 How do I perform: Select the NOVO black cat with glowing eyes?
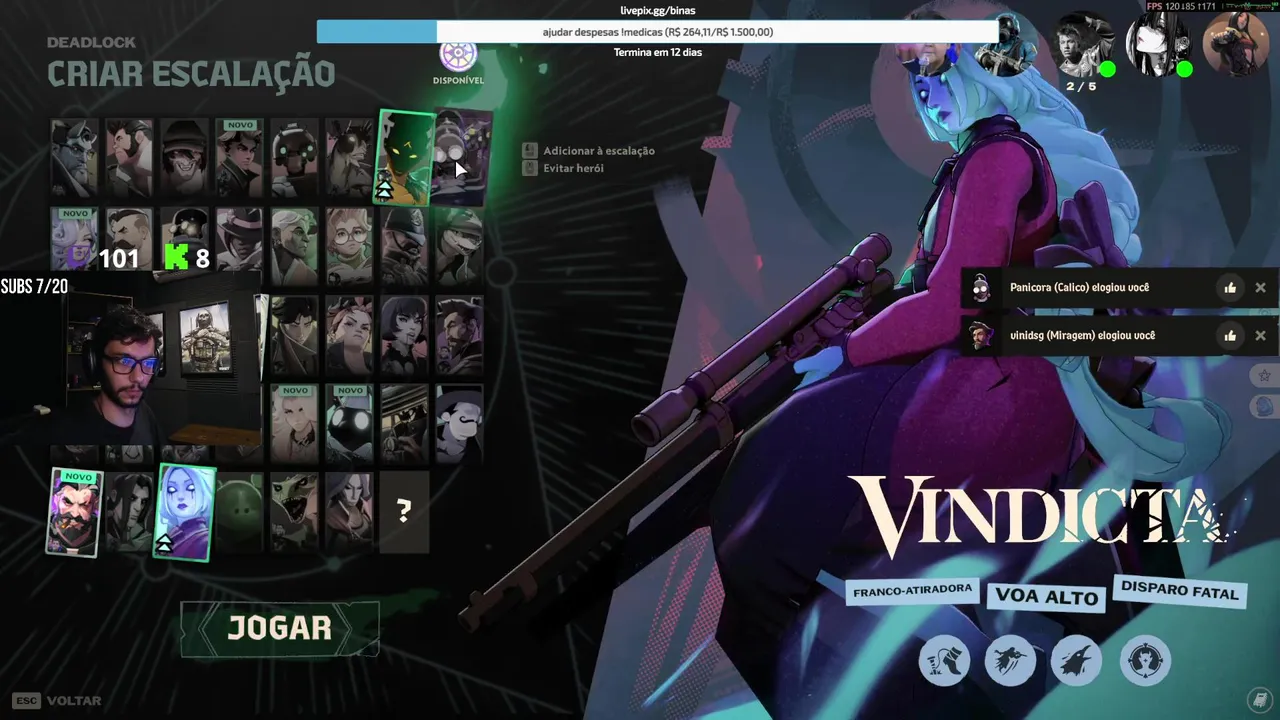pyautogui.click(x=349, y=423)
